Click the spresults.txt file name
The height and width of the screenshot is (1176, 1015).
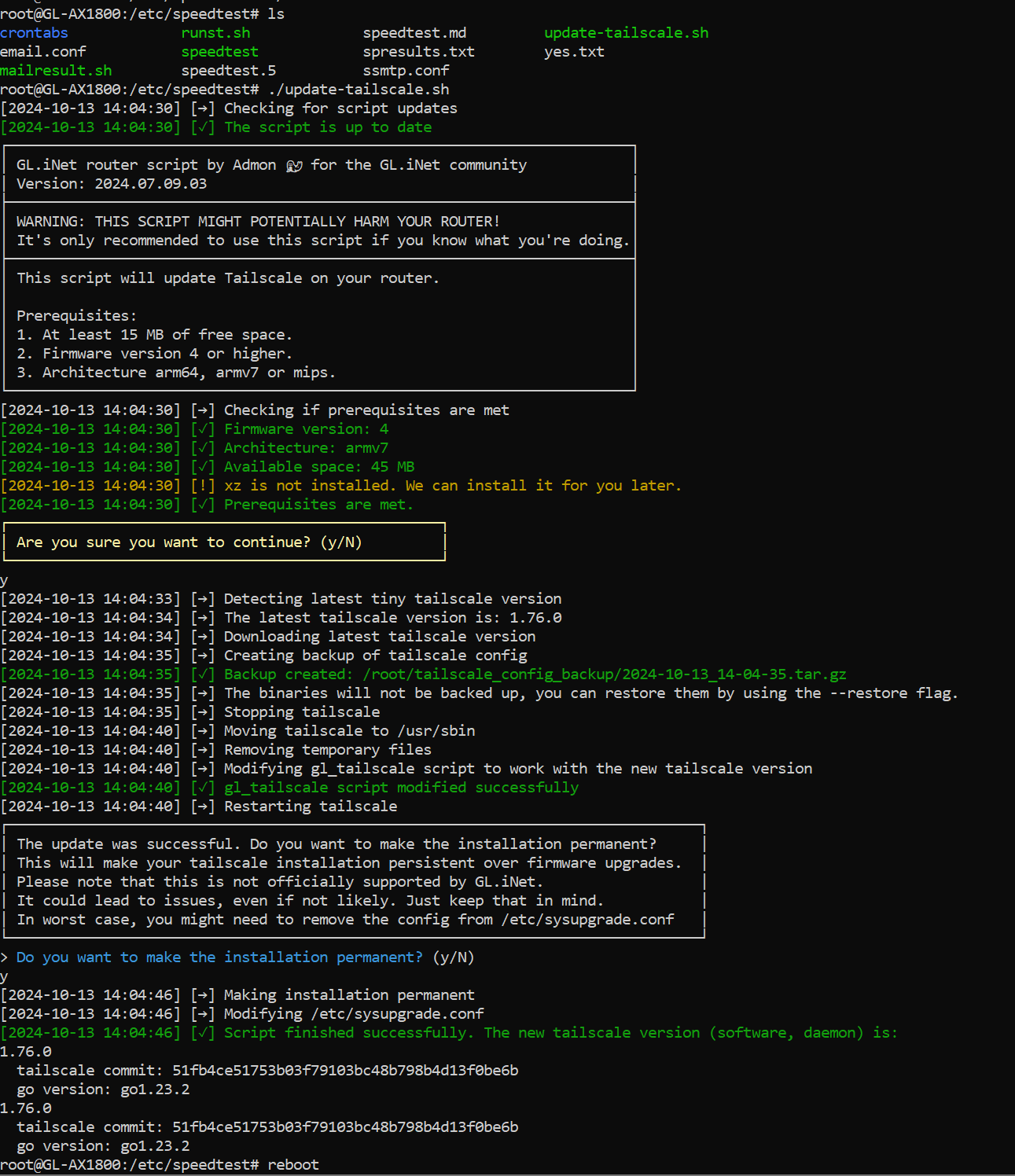point(418,52)
